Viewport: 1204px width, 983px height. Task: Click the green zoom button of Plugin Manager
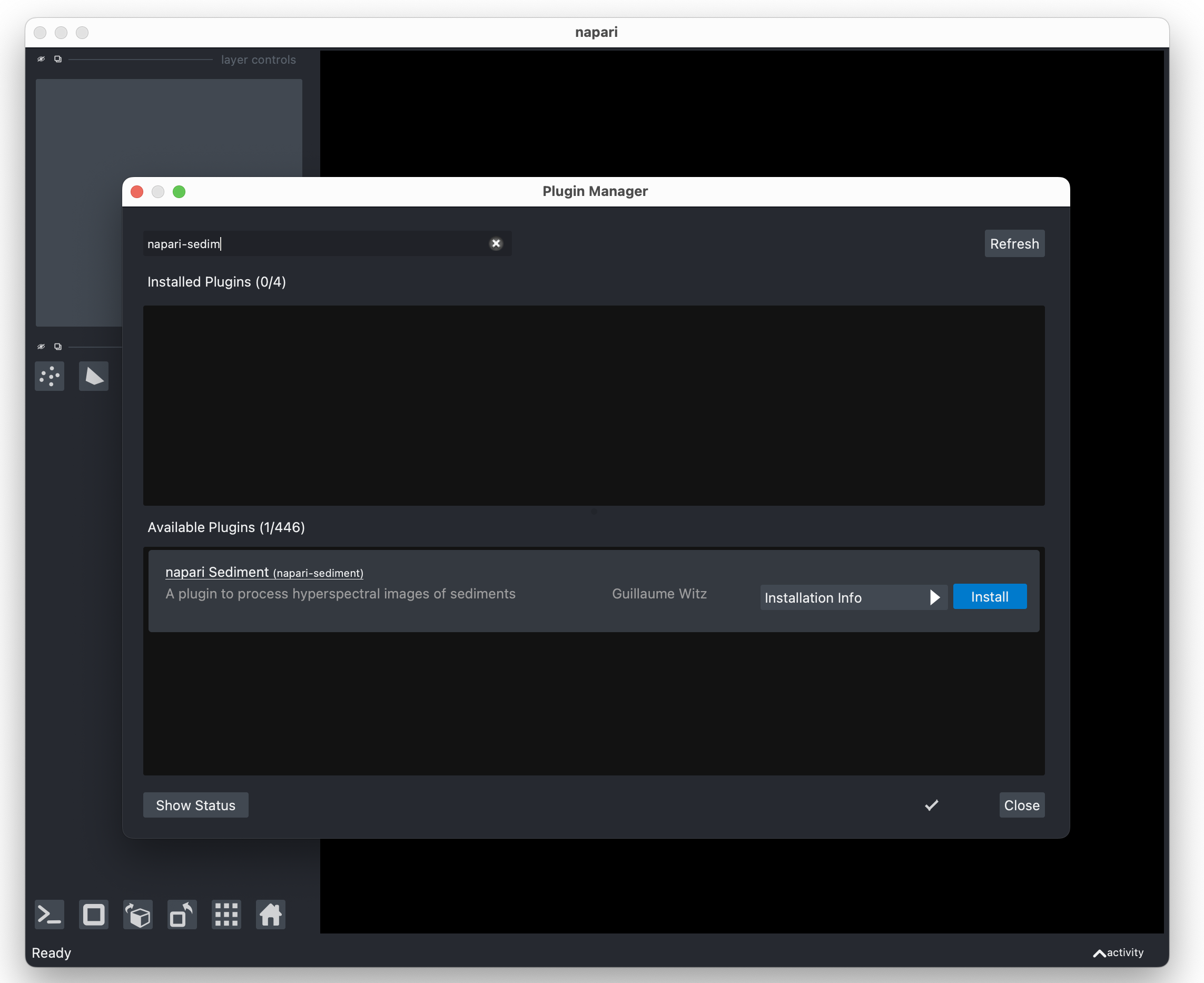tap(179, 191)
